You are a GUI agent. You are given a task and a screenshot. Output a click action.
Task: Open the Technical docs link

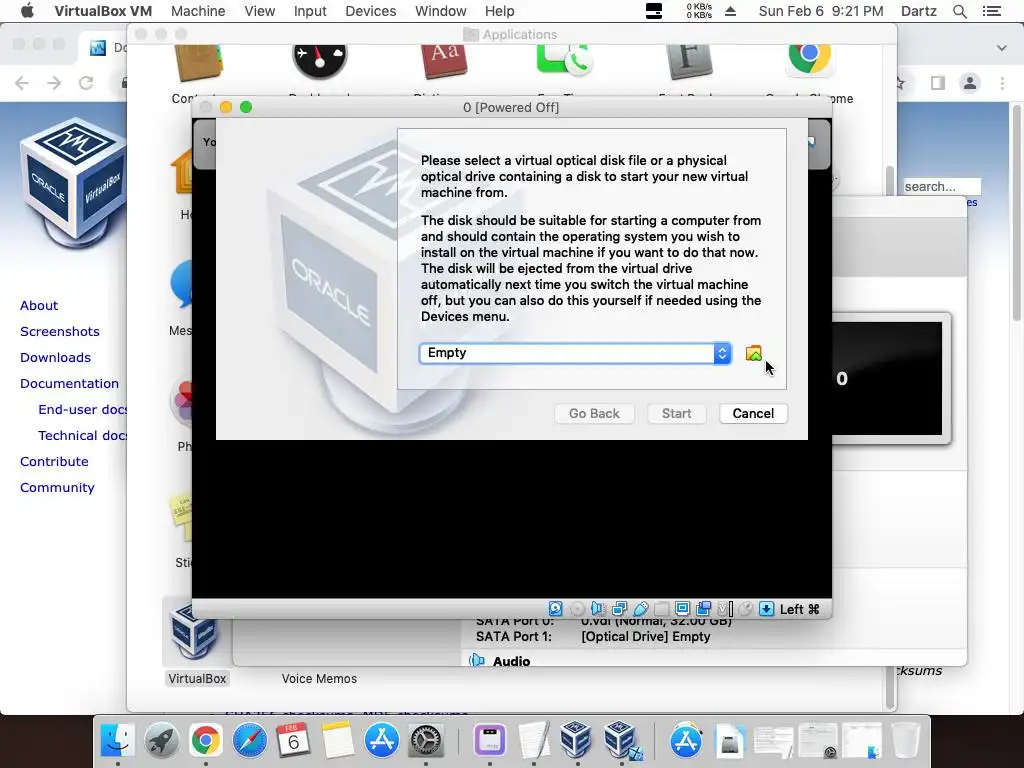point(82,436)
